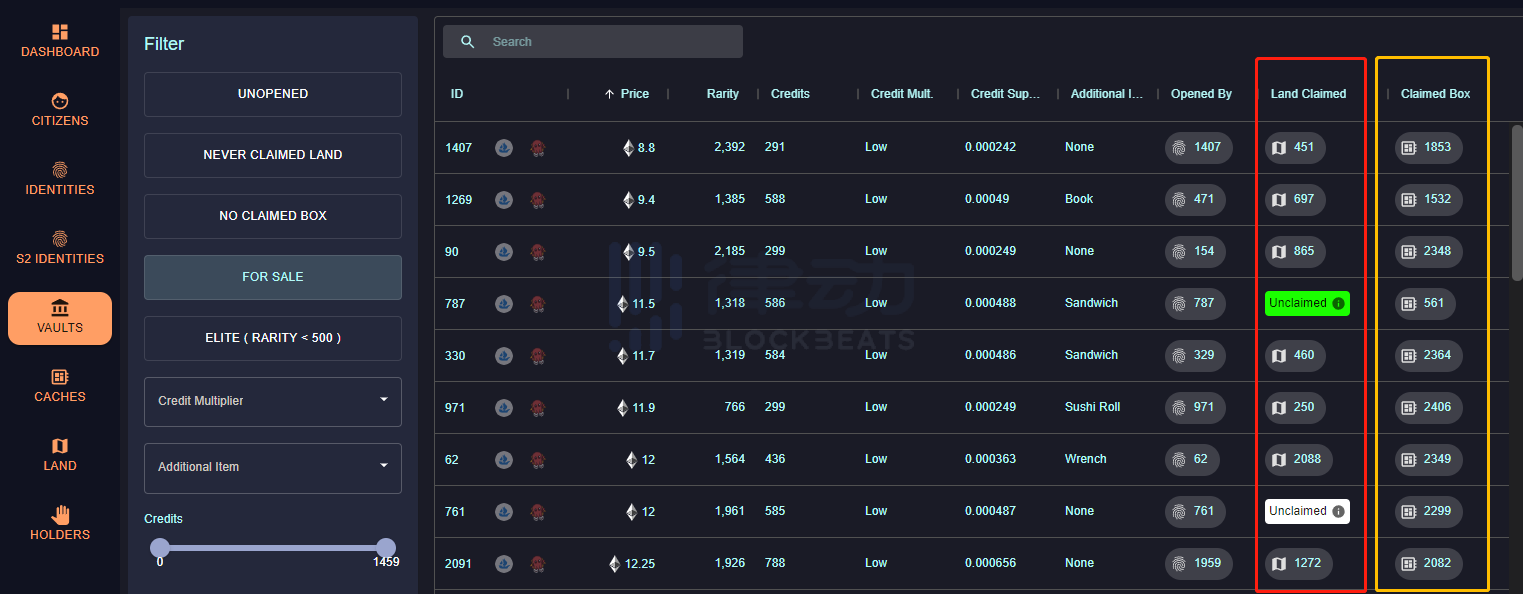Navigate to Caches in the sidebar
1523x594 pixels.
pos(60,386)
